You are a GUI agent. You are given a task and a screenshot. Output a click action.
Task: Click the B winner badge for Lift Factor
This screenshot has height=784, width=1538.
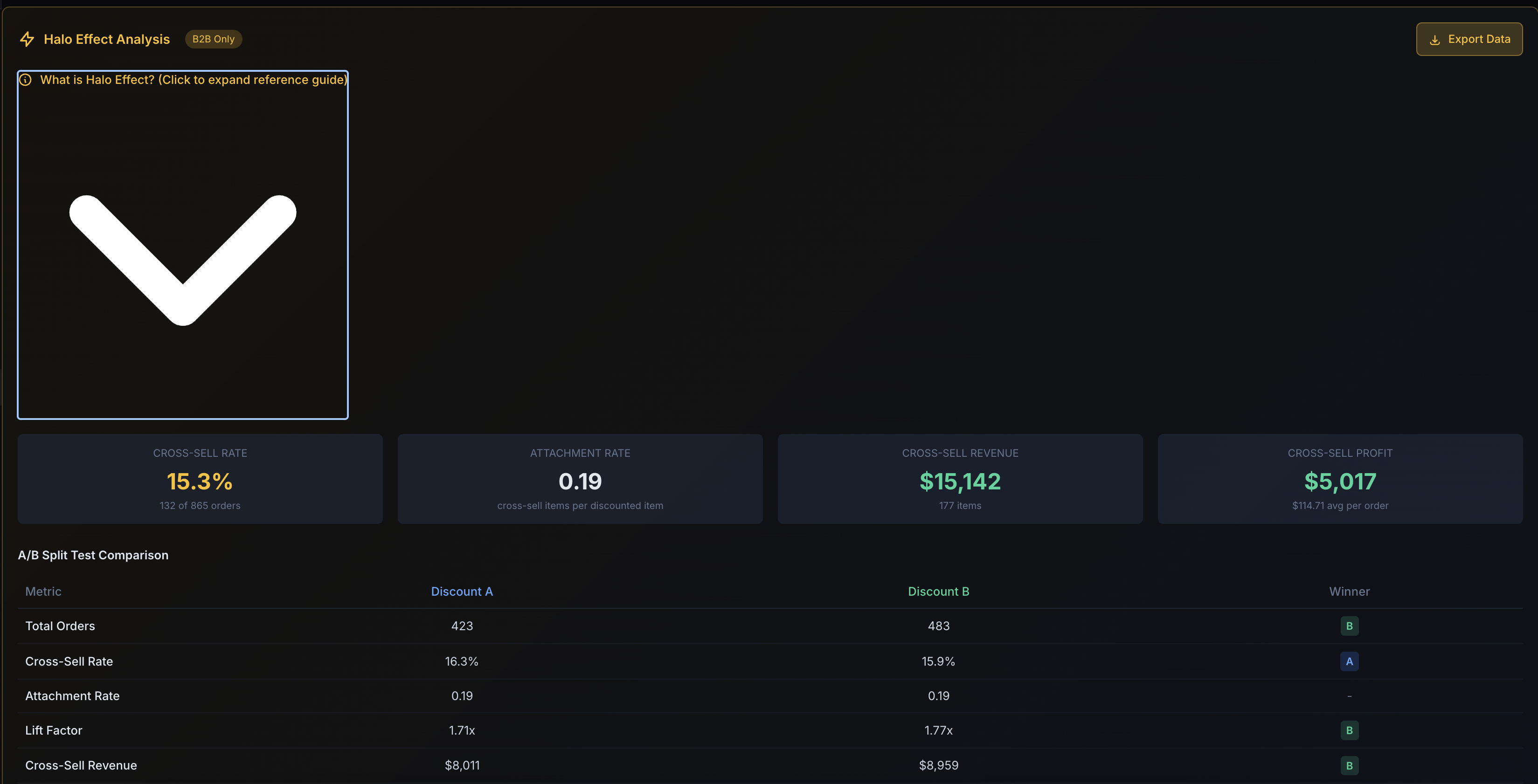(x=1349, y=730)
